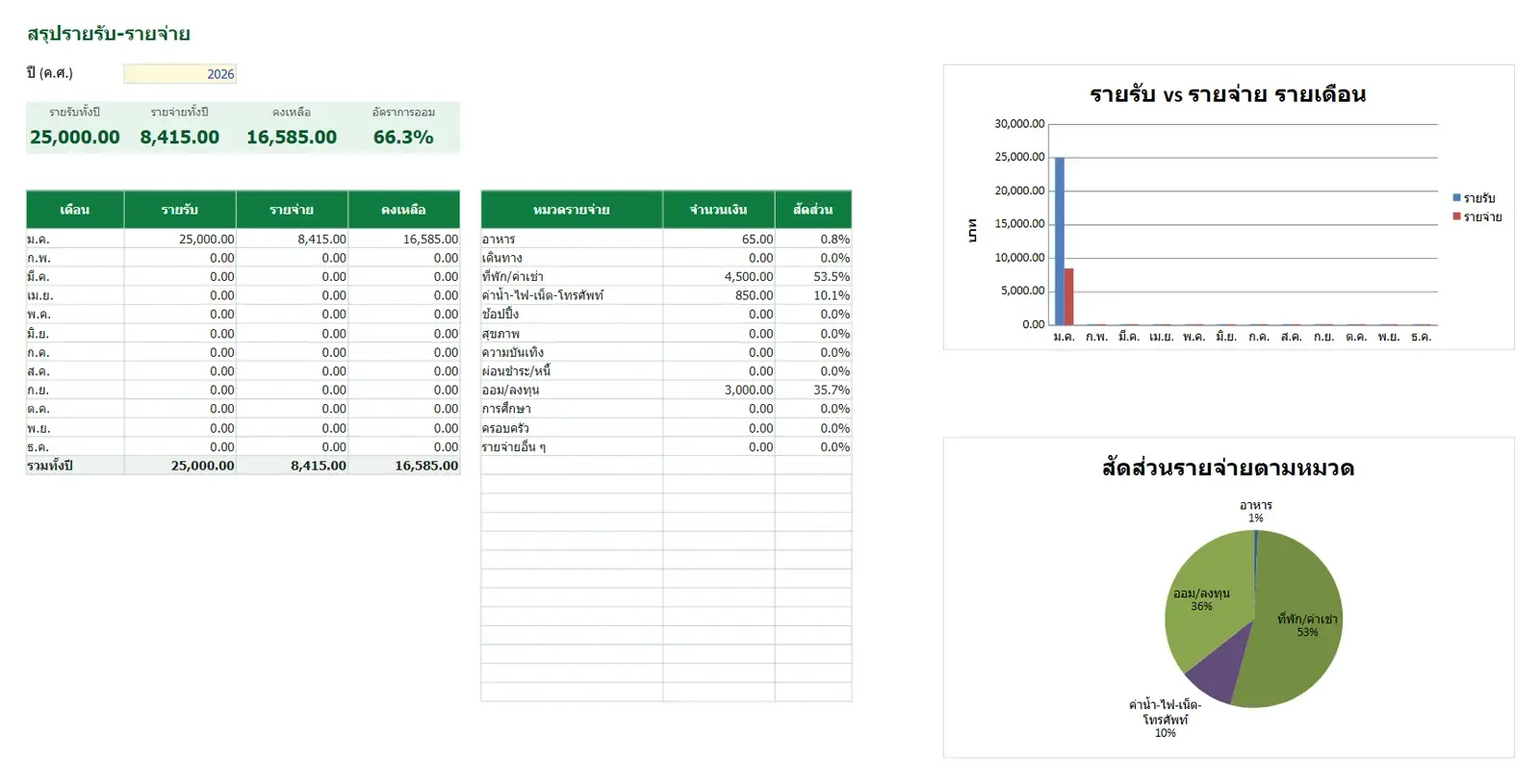Viewport: 1540px width, 784px height.
Task: Select the ครอบครัว category cell
Action: 572,428
